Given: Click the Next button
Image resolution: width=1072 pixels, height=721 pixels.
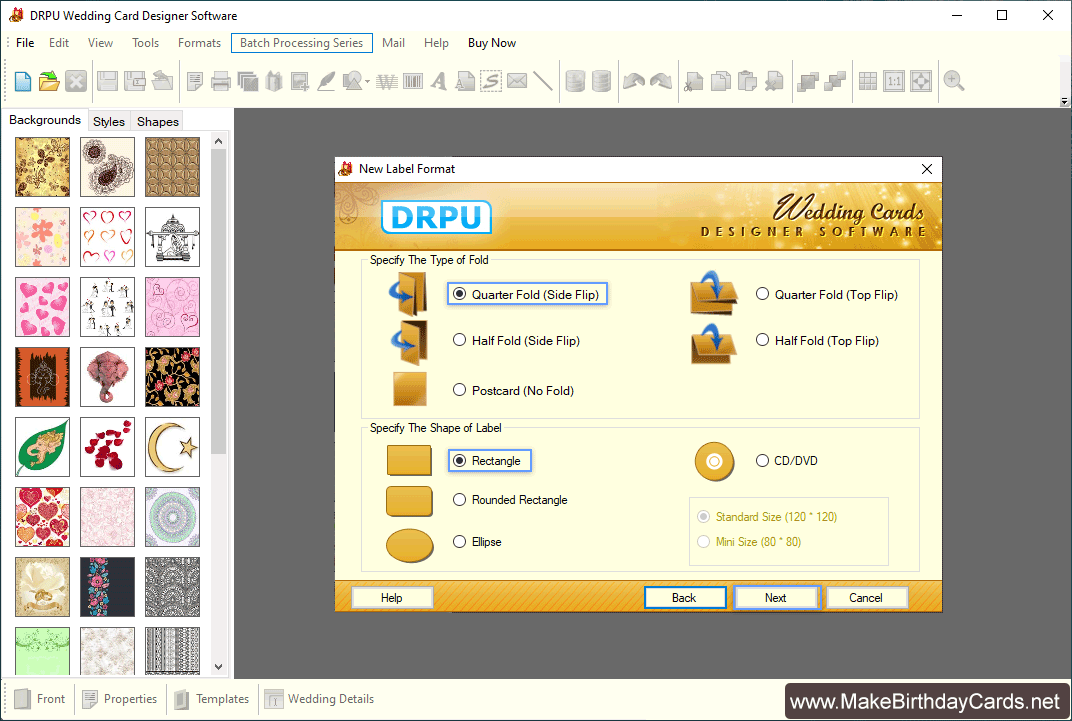Looking at the screenshot, I should point(776,597).
